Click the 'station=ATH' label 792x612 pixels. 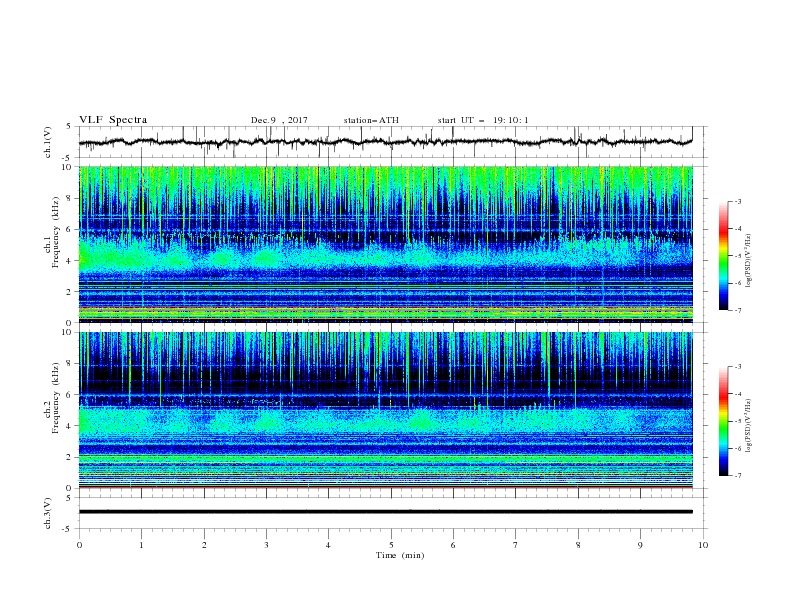(371, 120)
